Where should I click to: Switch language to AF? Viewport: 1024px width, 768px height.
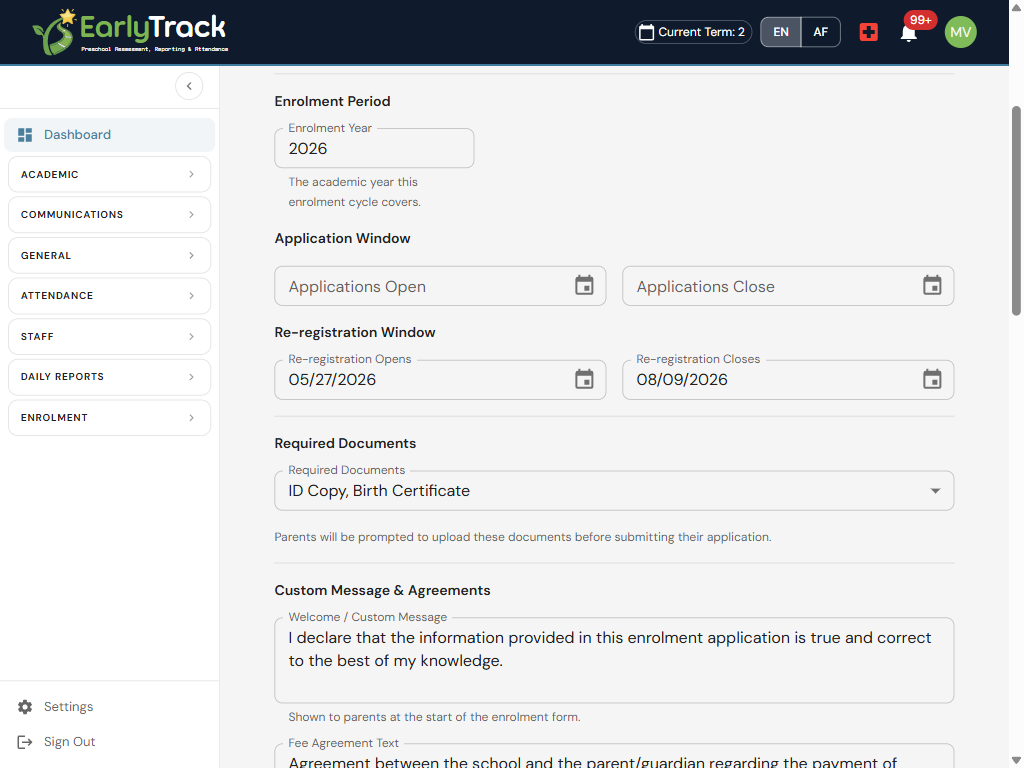pyautogui.click(x=820, y=32)
